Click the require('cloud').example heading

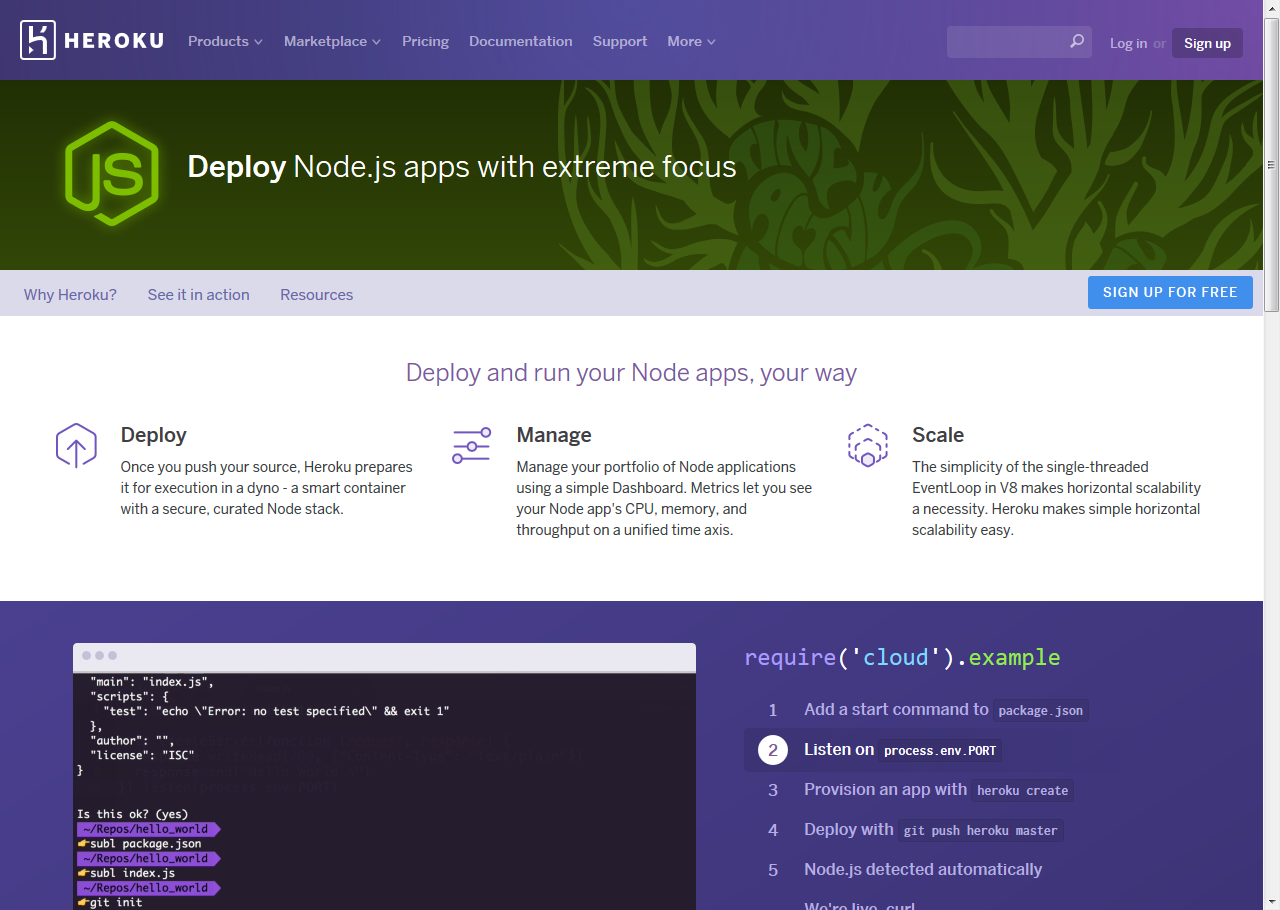coord(902,657)
